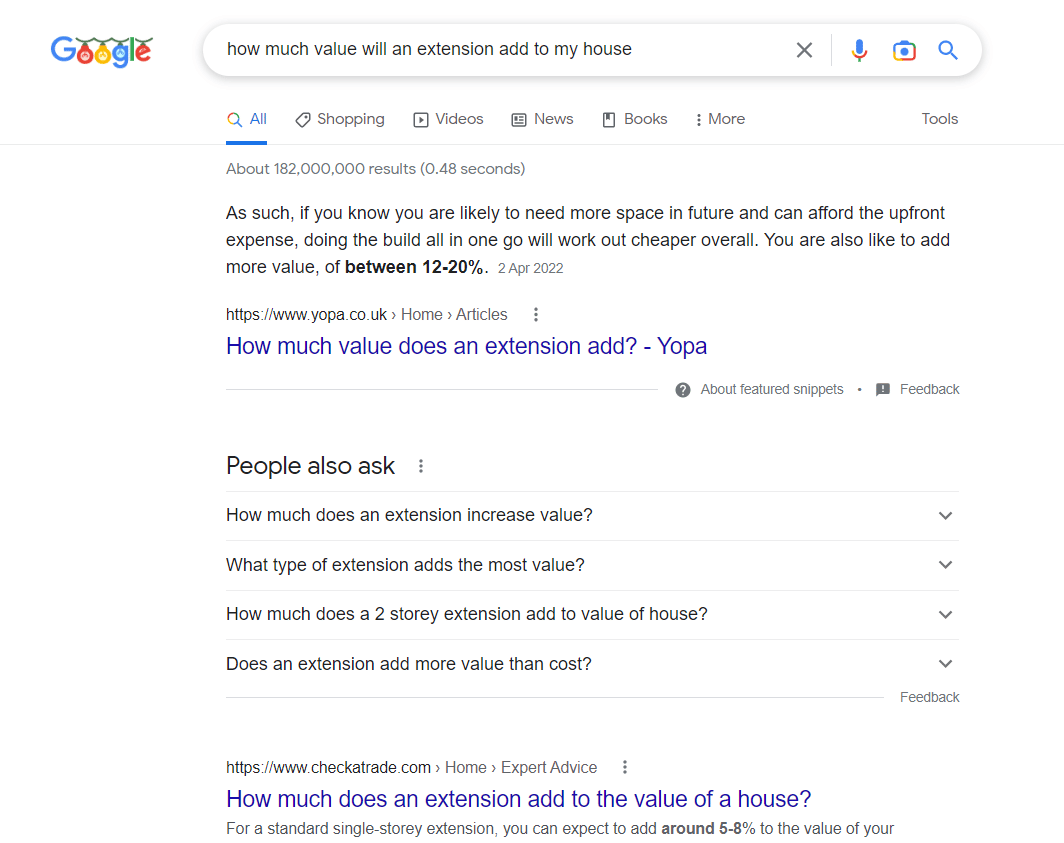Open Google Lens image search

pyautogui.click(x=904, y=50)
